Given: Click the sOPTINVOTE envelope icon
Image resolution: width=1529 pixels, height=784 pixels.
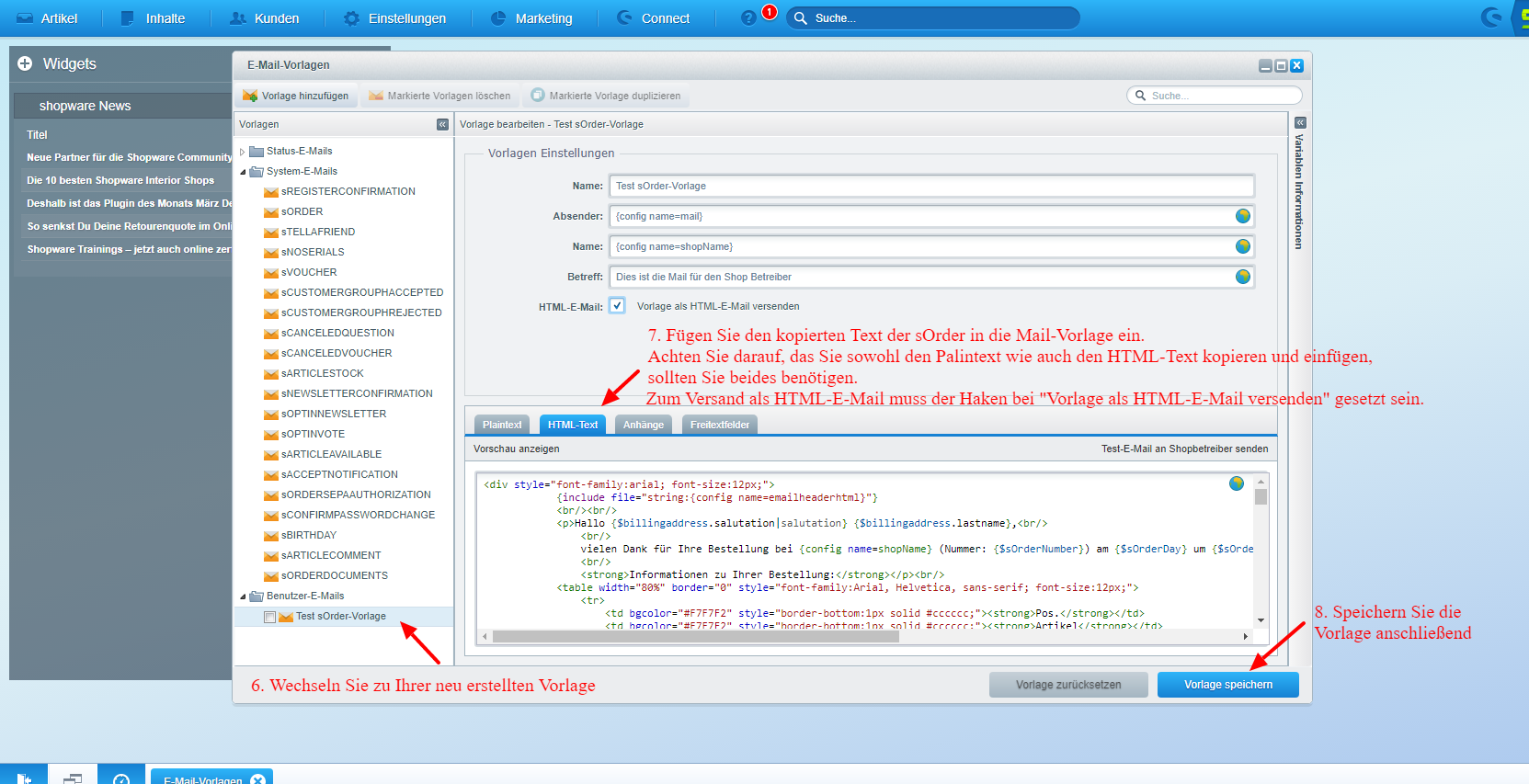Looking at the screenshot, I should (271, 435).
